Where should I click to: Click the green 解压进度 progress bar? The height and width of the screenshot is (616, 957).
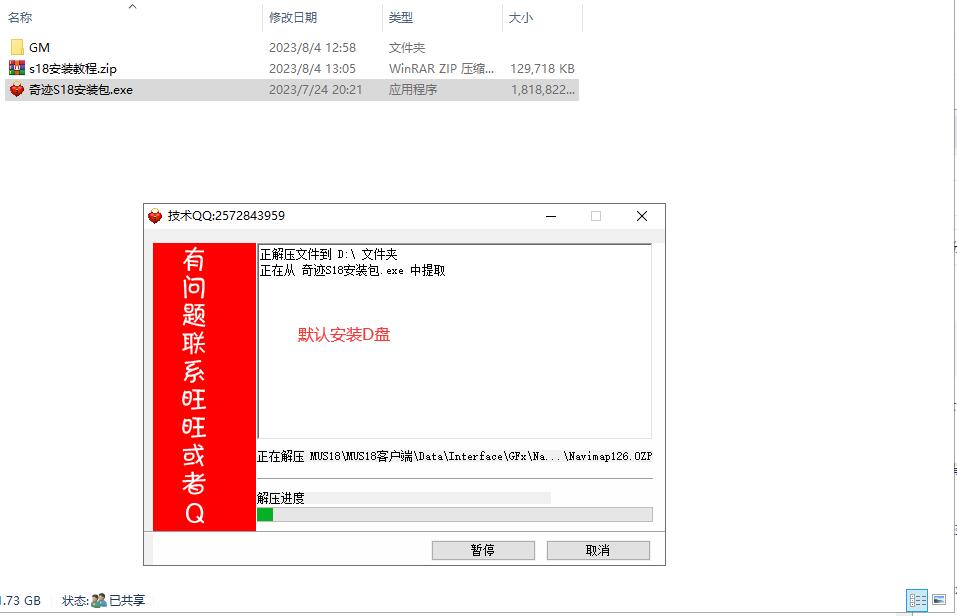click(454, 514)
